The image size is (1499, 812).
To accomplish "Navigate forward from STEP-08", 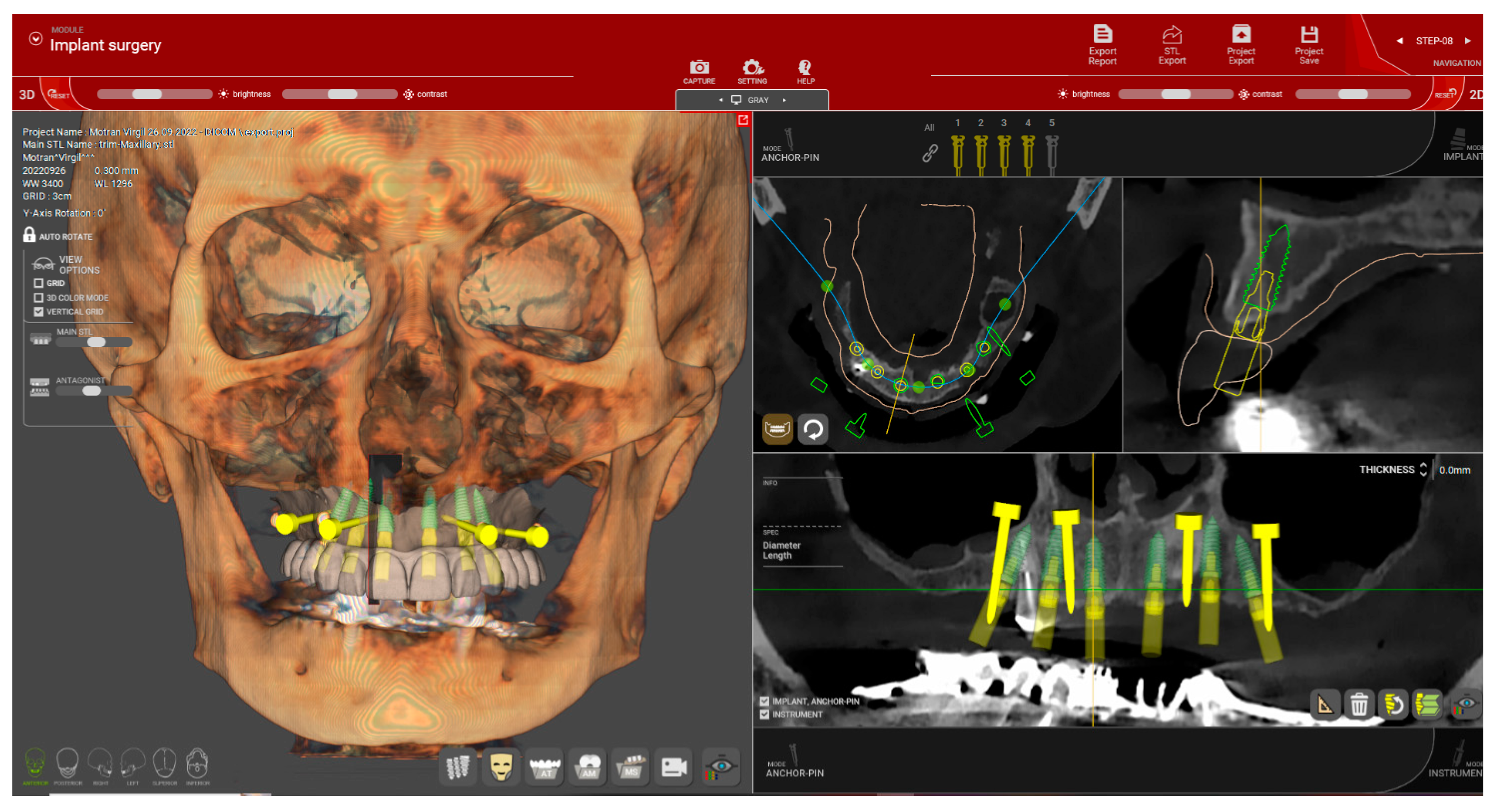I will (1468, 41).
